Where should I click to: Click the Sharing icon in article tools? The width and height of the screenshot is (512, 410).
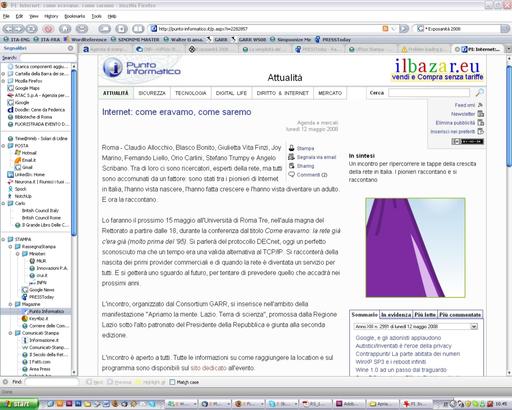point(292,166)
